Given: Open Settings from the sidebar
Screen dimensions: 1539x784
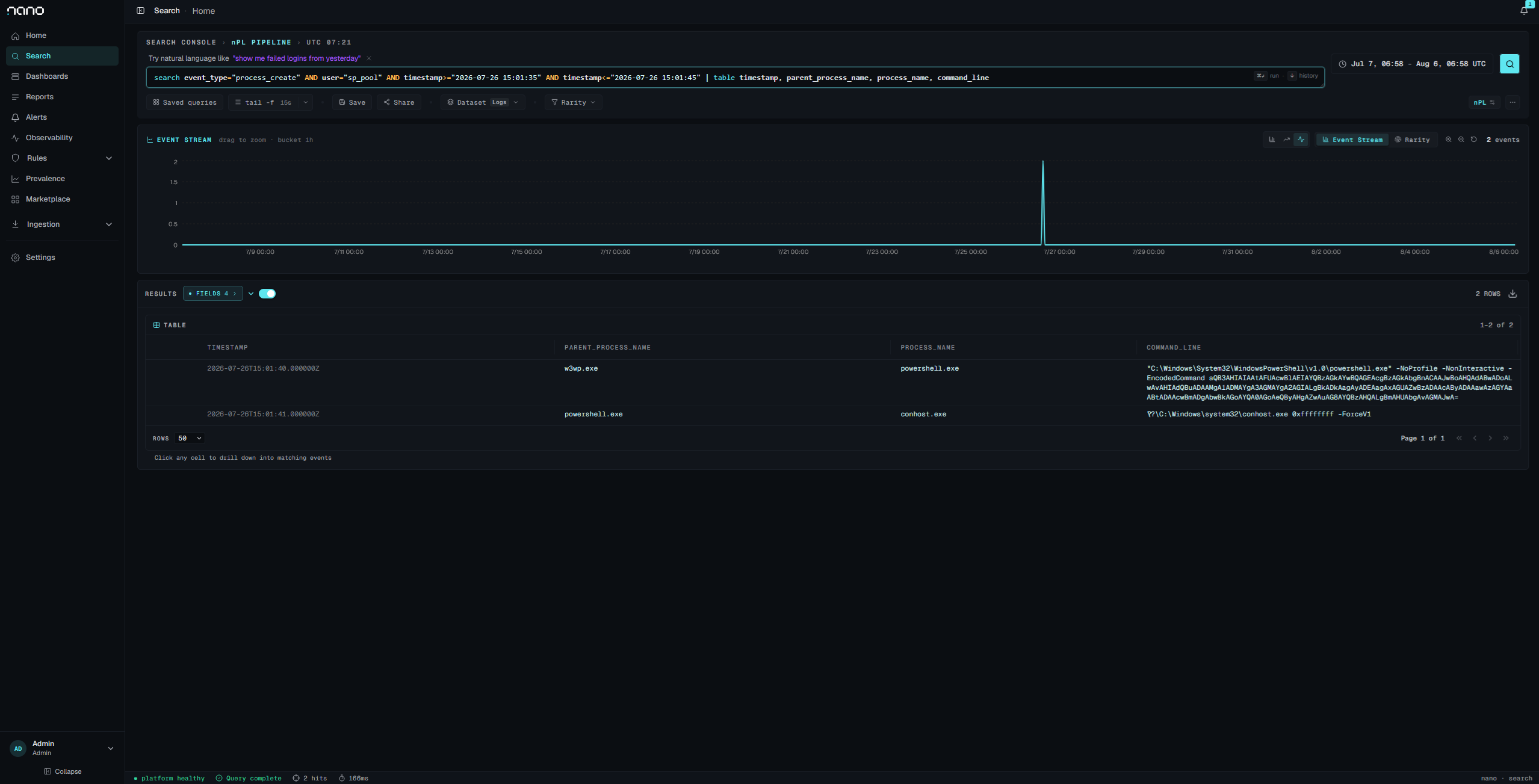Looking at the screenshot, I should coord(62,258).
